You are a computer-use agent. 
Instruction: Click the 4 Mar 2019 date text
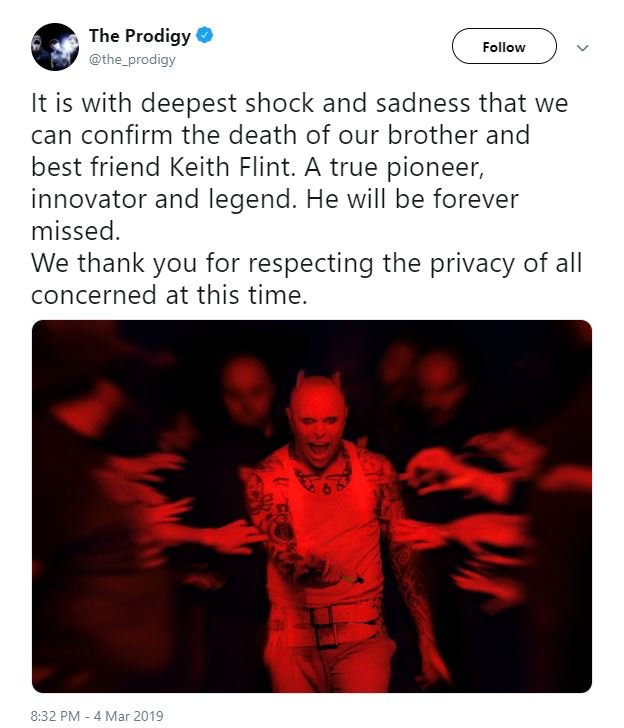point(129,715)
